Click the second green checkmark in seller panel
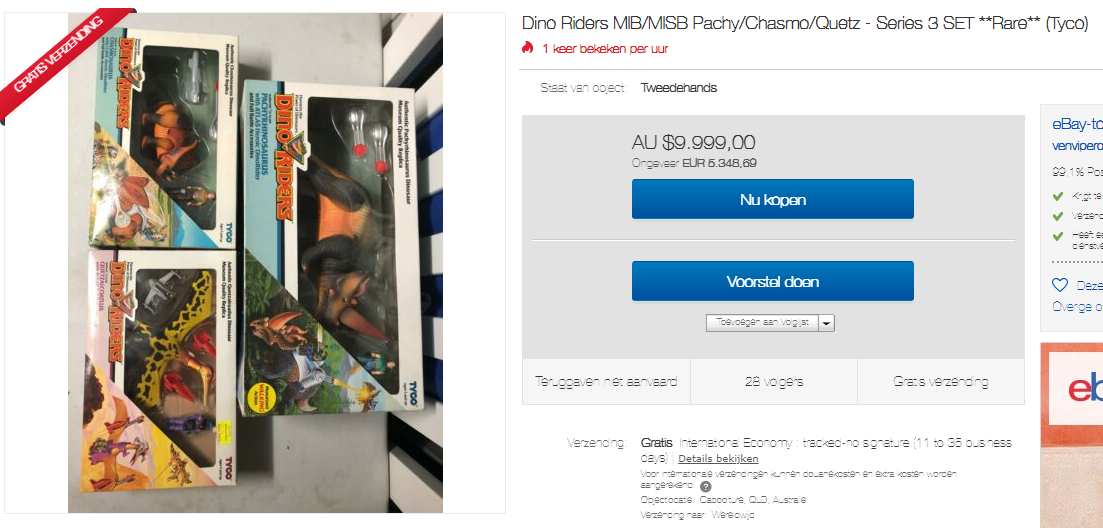The width and height of the screenshot is (1103, 528). click(1057, 216)
